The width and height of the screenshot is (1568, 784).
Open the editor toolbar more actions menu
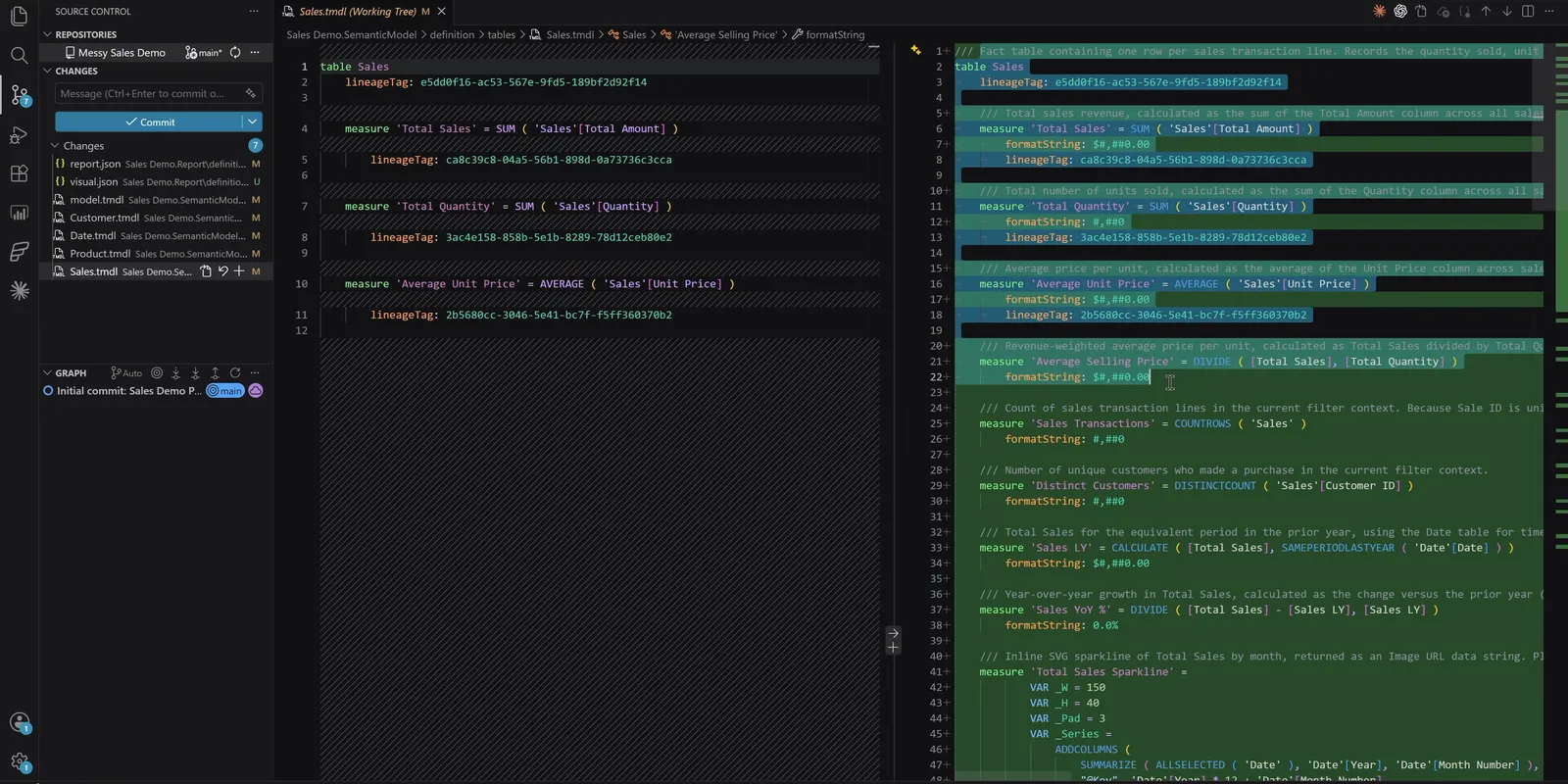click(1549, 12)
